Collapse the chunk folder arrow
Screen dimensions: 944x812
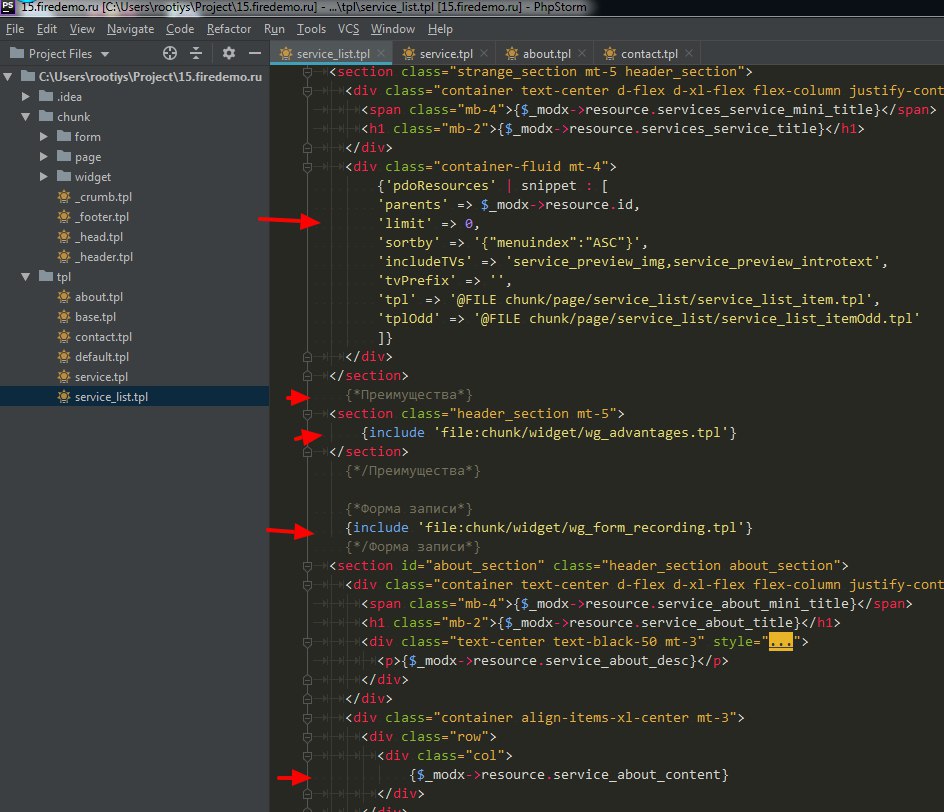pyautogui.click(x=26, y=116)
